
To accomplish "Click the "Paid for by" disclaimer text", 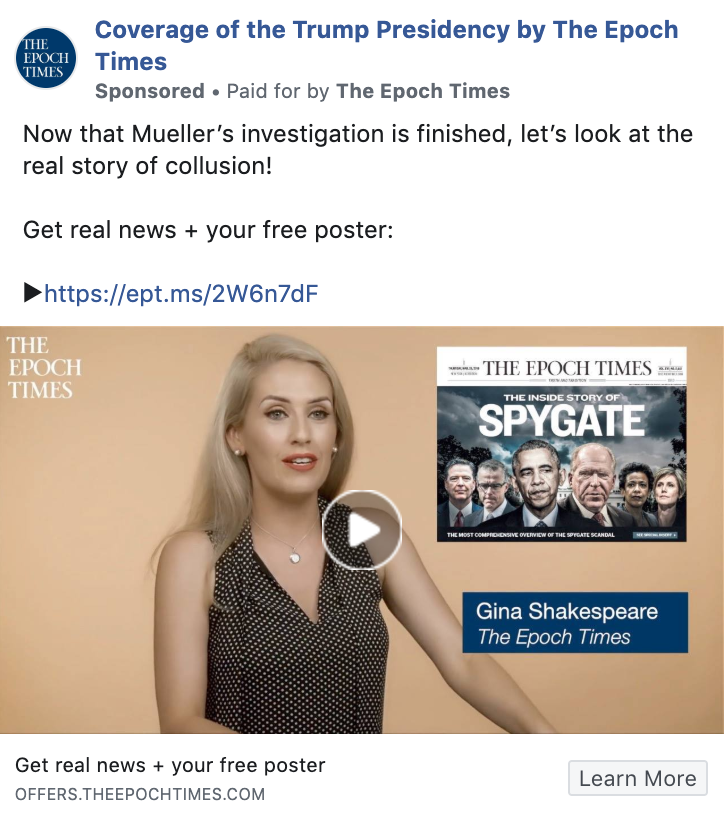I will click(279, 91).
